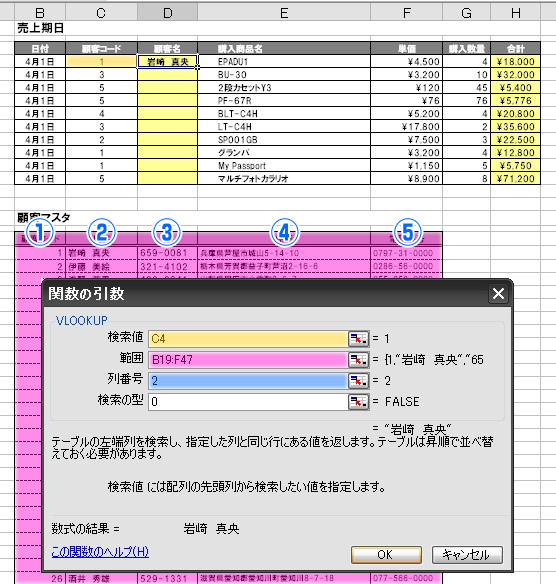
Task: Click the 範囲 input field B19:F47
Action: [x=248, y=360]
